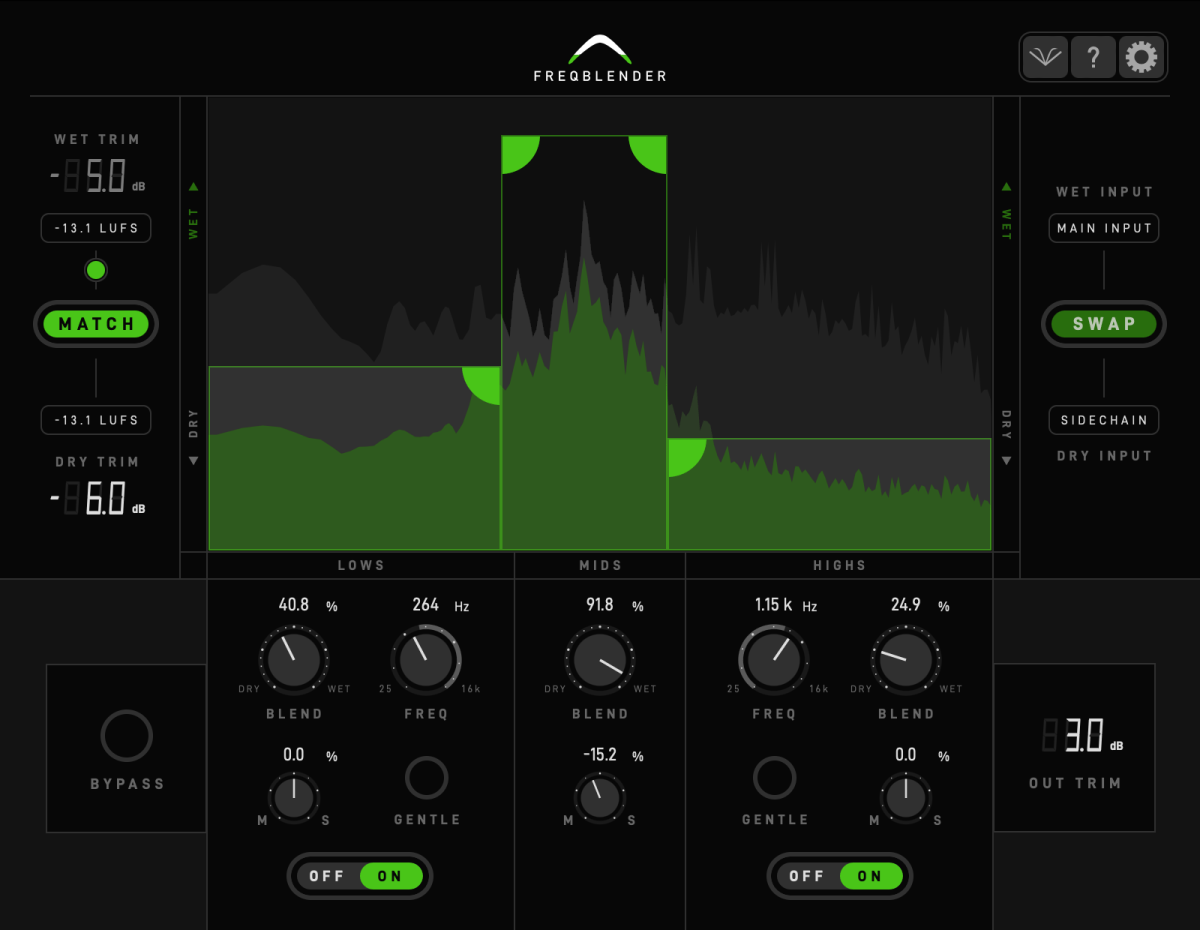Click the lows Freq crossover knob

click(426, 660)
